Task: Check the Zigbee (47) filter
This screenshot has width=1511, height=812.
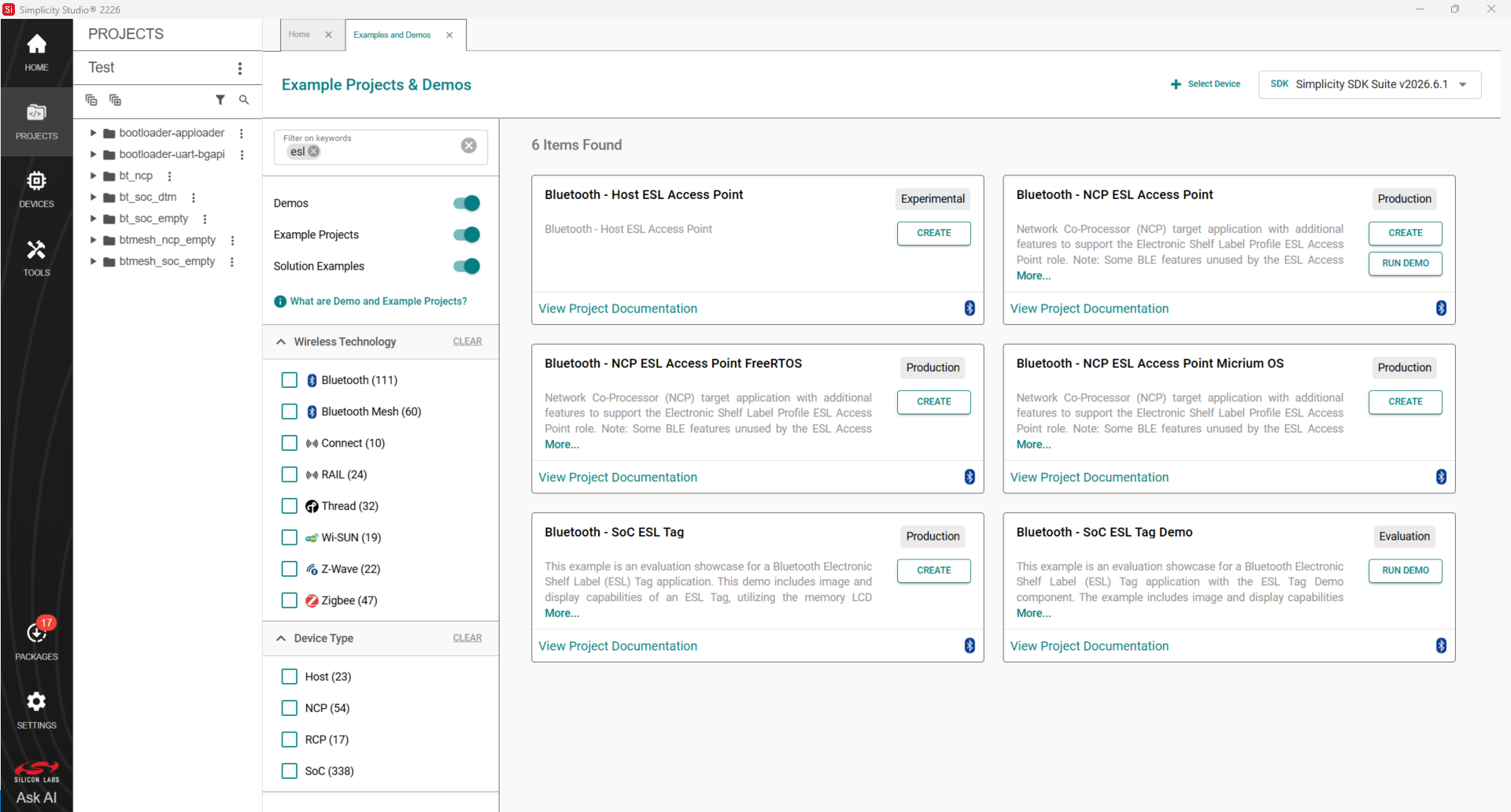Action: pyautogui.click(x=290, y=600)
